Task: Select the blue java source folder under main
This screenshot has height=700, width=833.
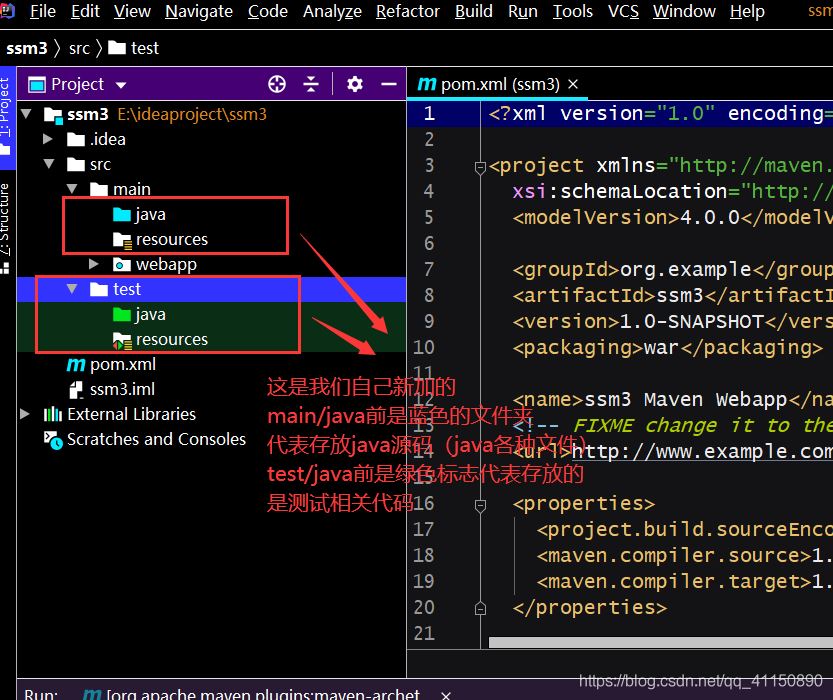Action: [150, 214]
